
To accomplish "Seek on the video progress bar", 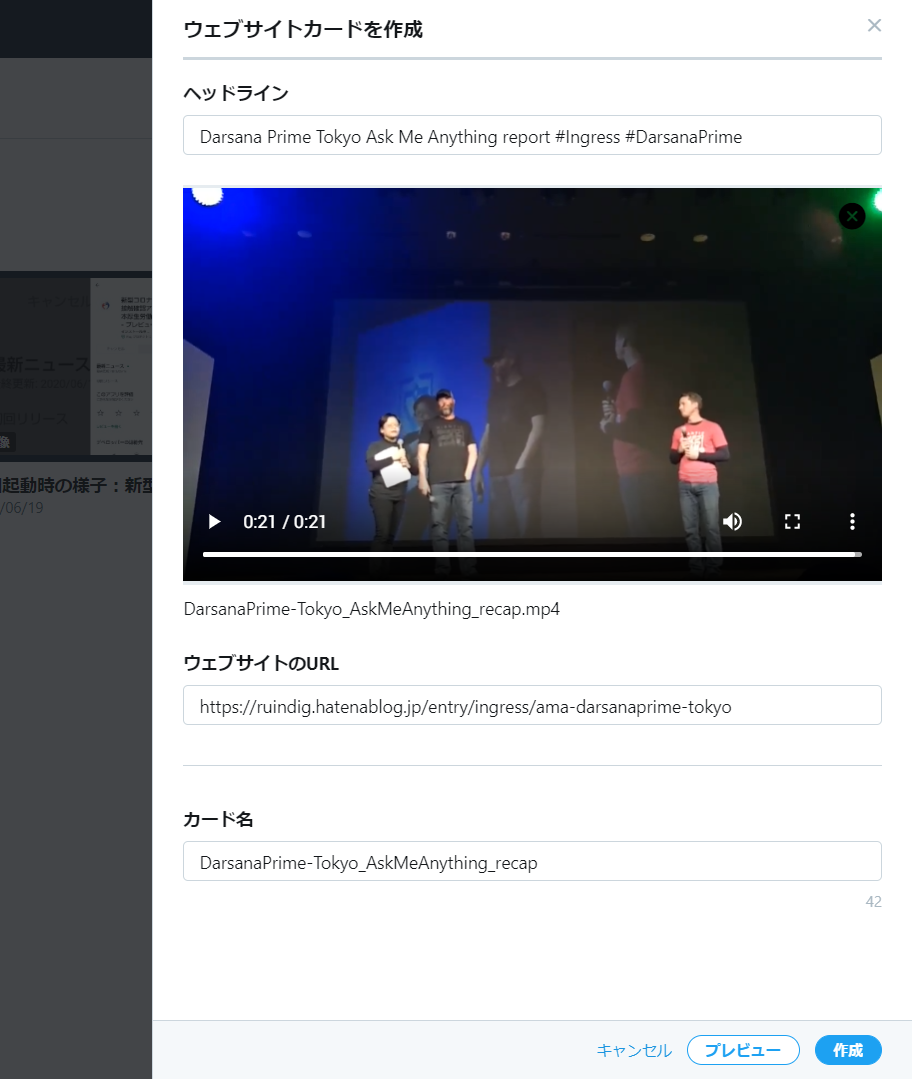I will point(532,554).
